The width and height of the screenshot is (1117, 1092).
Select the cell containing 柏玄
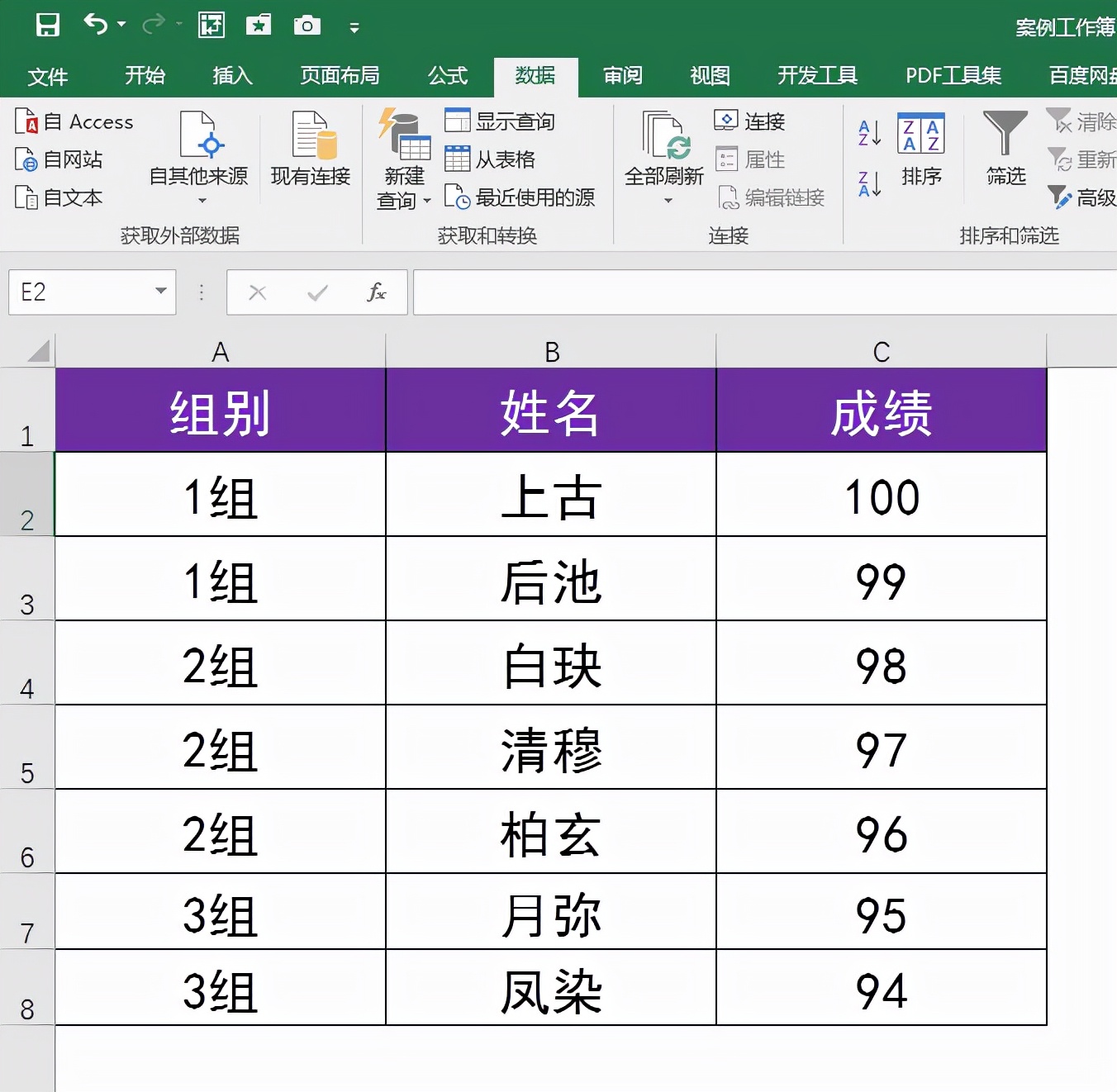pos(551,832)
